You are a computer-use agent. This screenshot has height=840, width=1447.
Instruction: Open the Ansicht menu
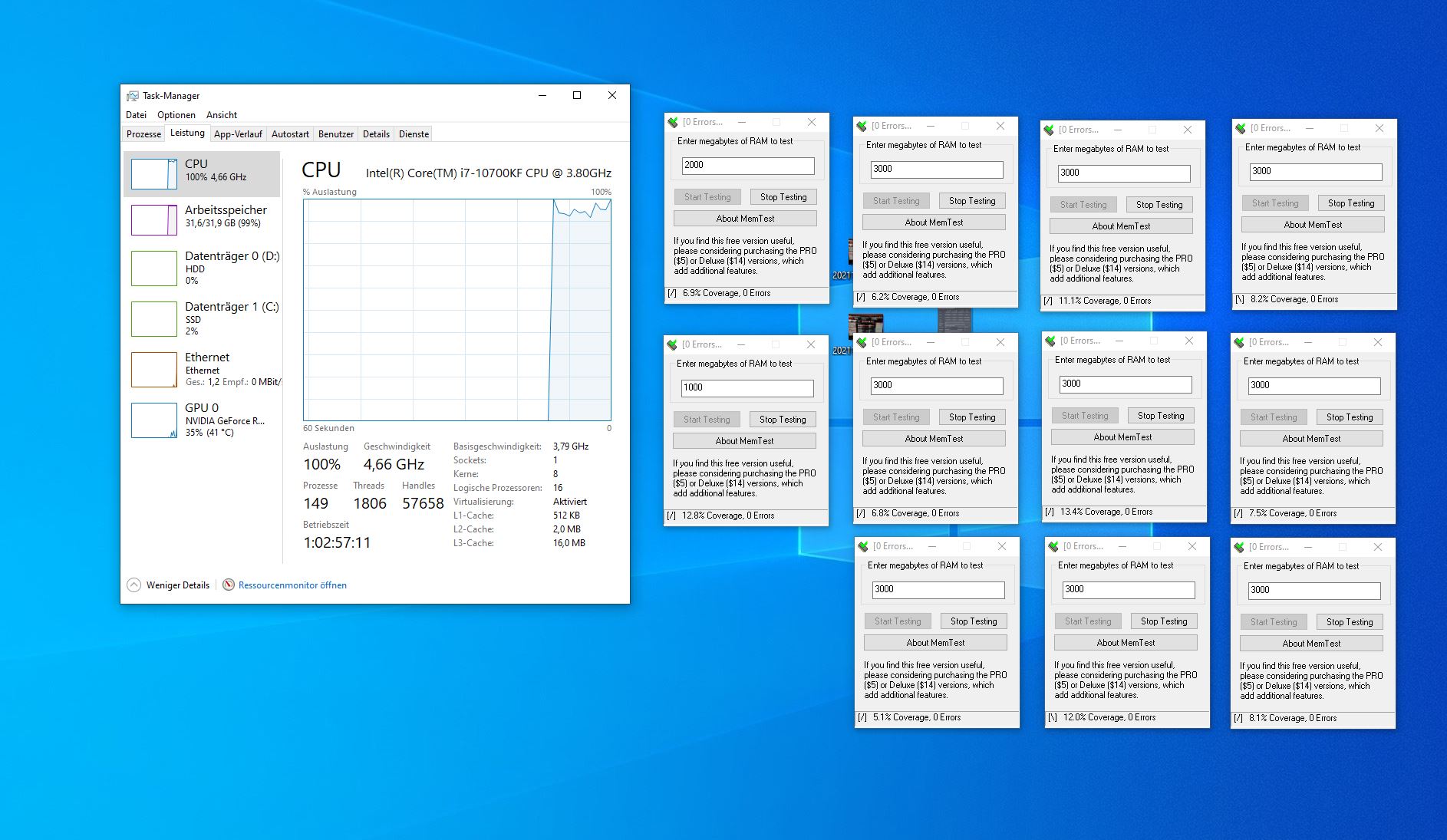pyautogui.click(x=222, y=115)
